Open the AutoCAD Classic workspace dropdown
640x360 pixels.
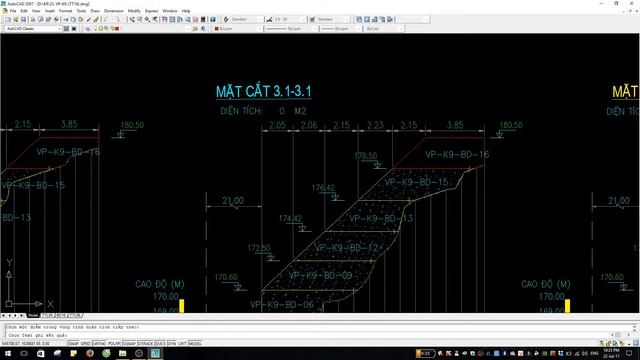33,29
